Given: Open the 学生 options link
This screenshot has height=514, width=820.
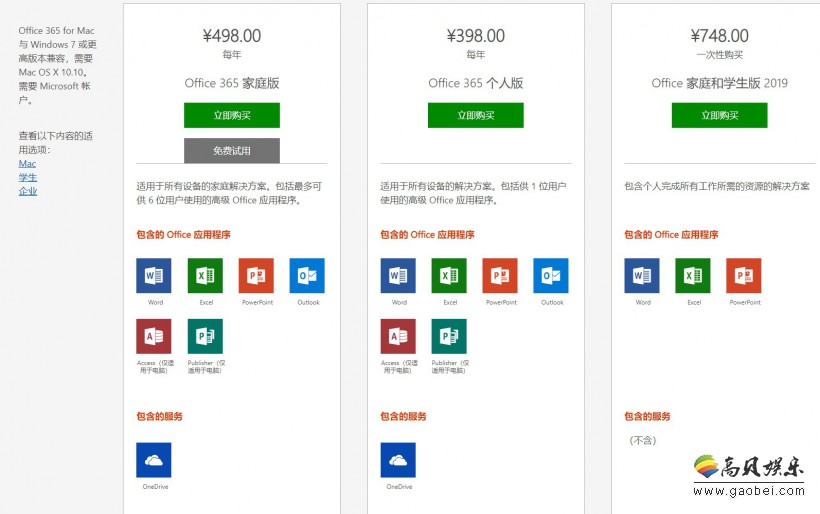Looking at the screenshot, I should click(x=28, y=177).
